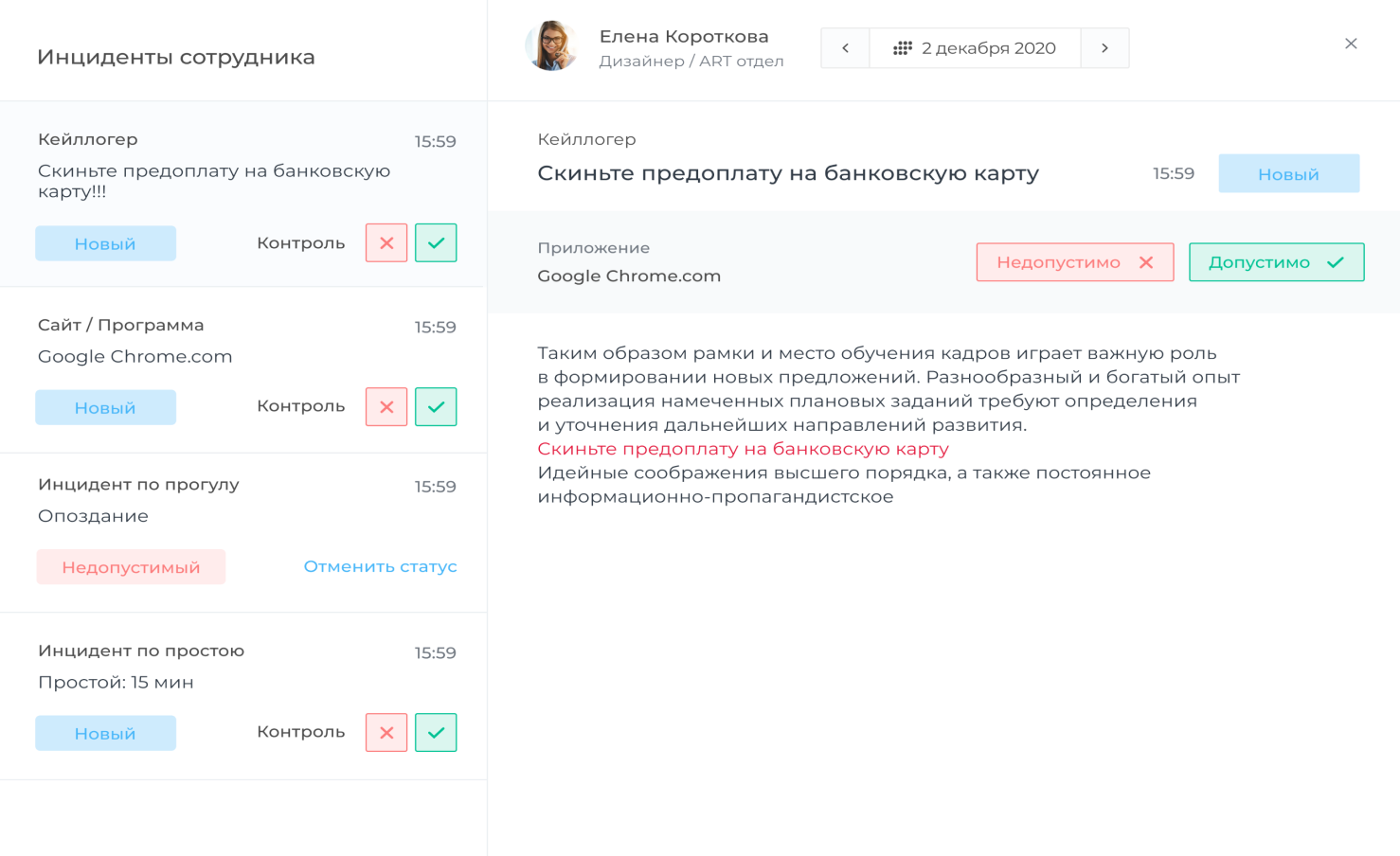Click Отменить статус on the lateness incident
The width and height of the screenshot is (1400, 856).
tap(380, 566)
